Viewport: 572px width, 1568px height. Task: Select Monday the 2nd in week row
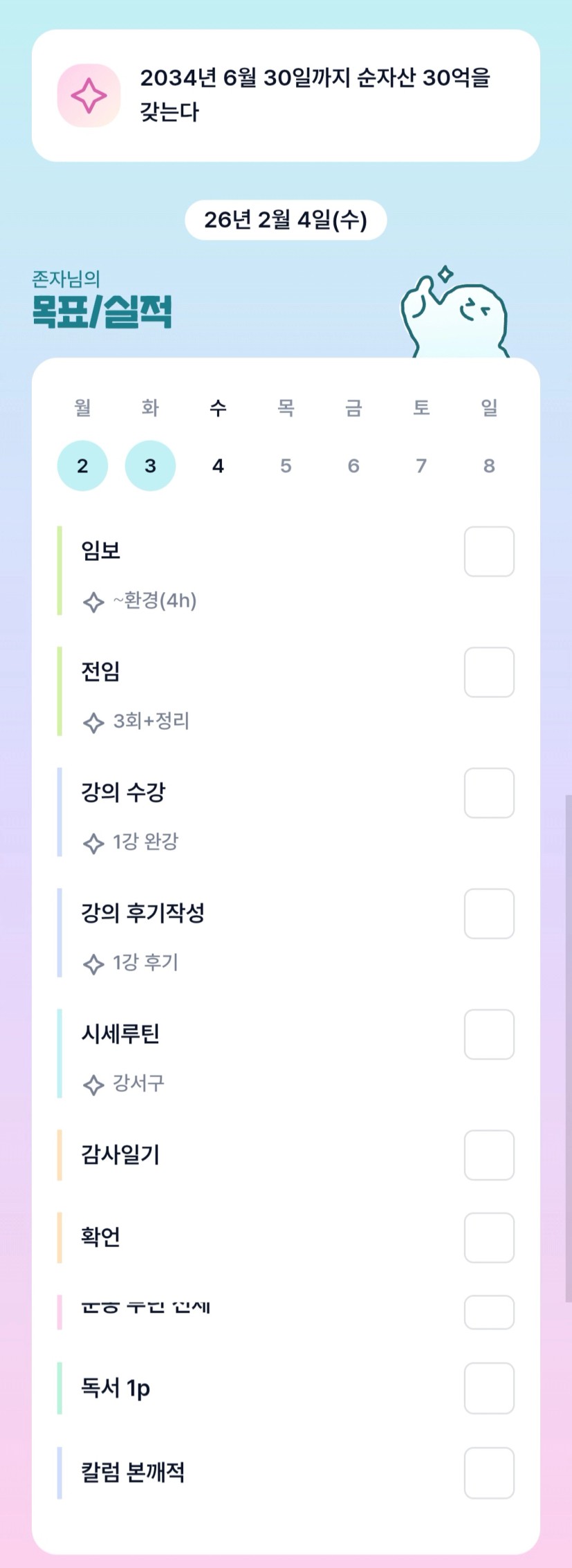tap(82, 465)
